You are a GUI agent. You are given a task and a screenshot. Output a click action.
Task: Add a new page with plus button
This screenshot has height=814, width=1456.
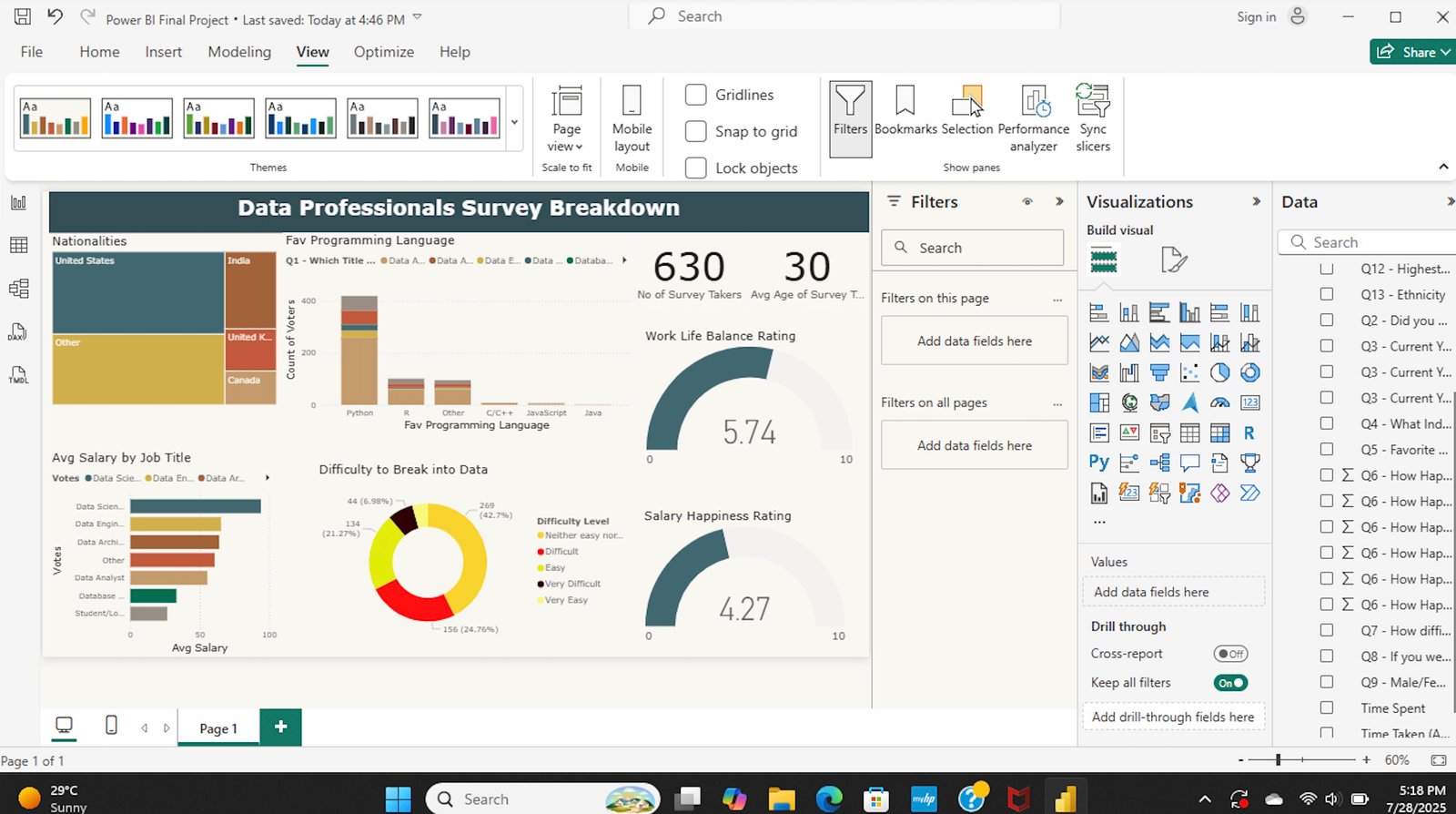[280, 727]
